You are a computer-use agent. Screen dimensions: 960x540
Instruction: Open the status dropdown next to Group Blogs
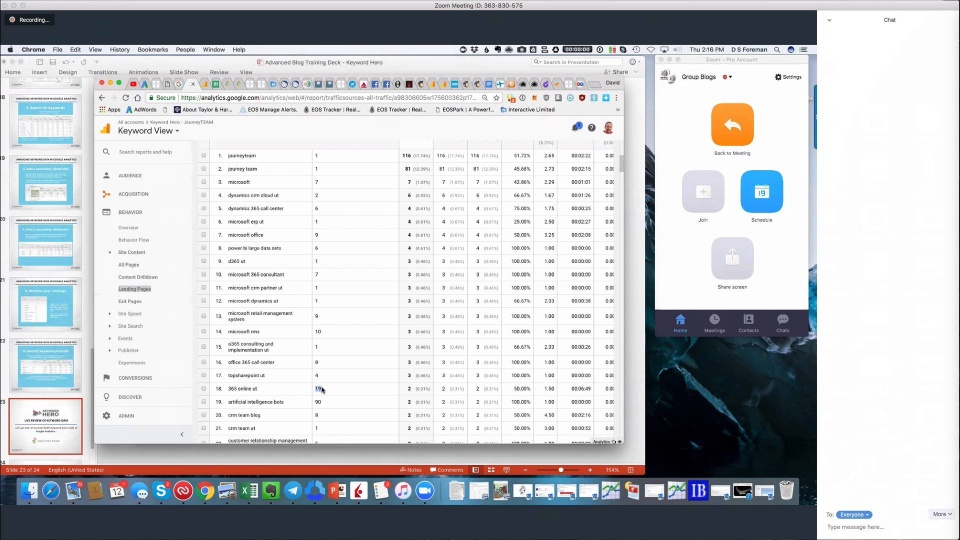tap(727, 77)
